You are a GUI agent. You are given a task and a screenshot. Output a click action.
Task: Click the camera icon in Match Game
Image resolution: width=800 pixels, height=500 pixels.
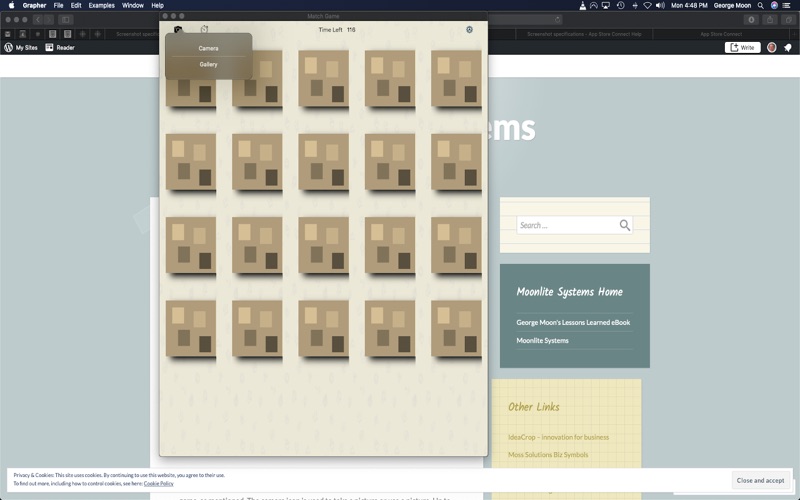178,30
